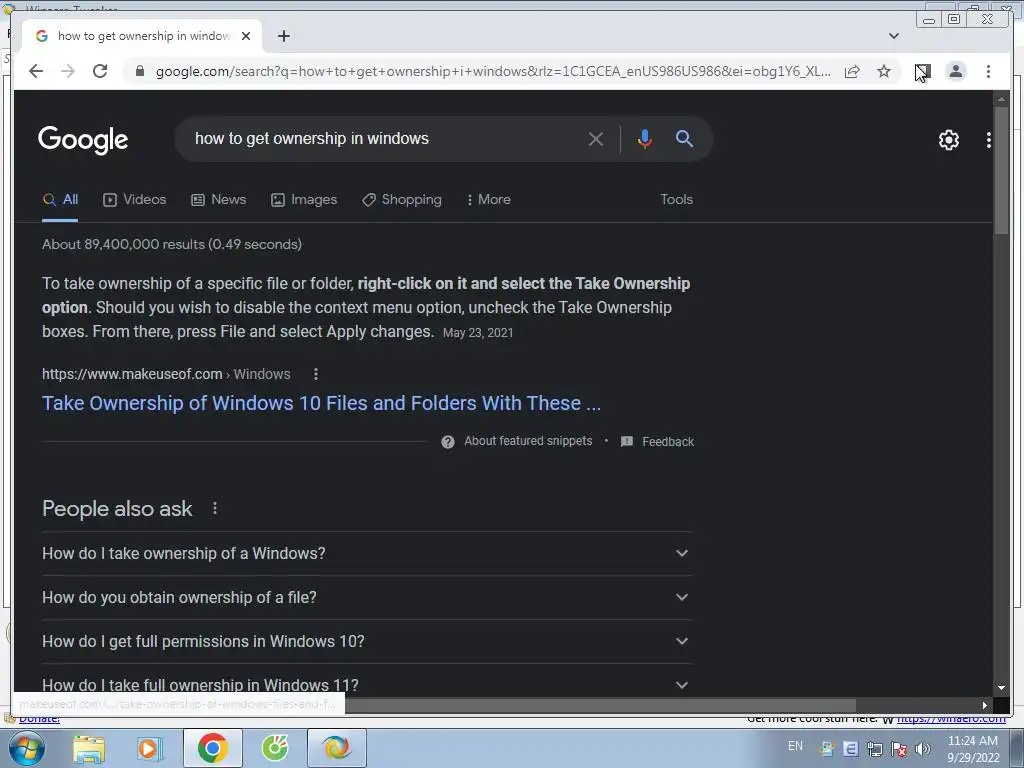
Task: Share this page using the share icon
Action: [x=852, y=71]
